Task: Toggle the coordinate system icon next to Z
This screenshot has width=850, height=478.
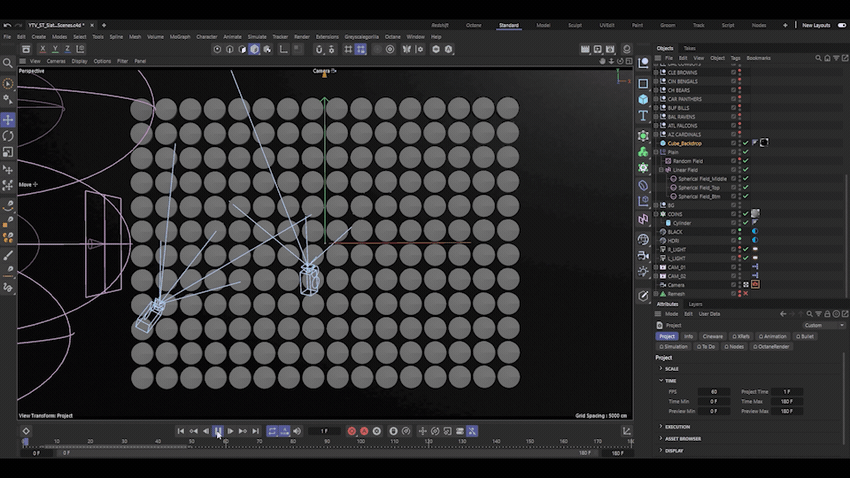Action: (x=80, y=49)
